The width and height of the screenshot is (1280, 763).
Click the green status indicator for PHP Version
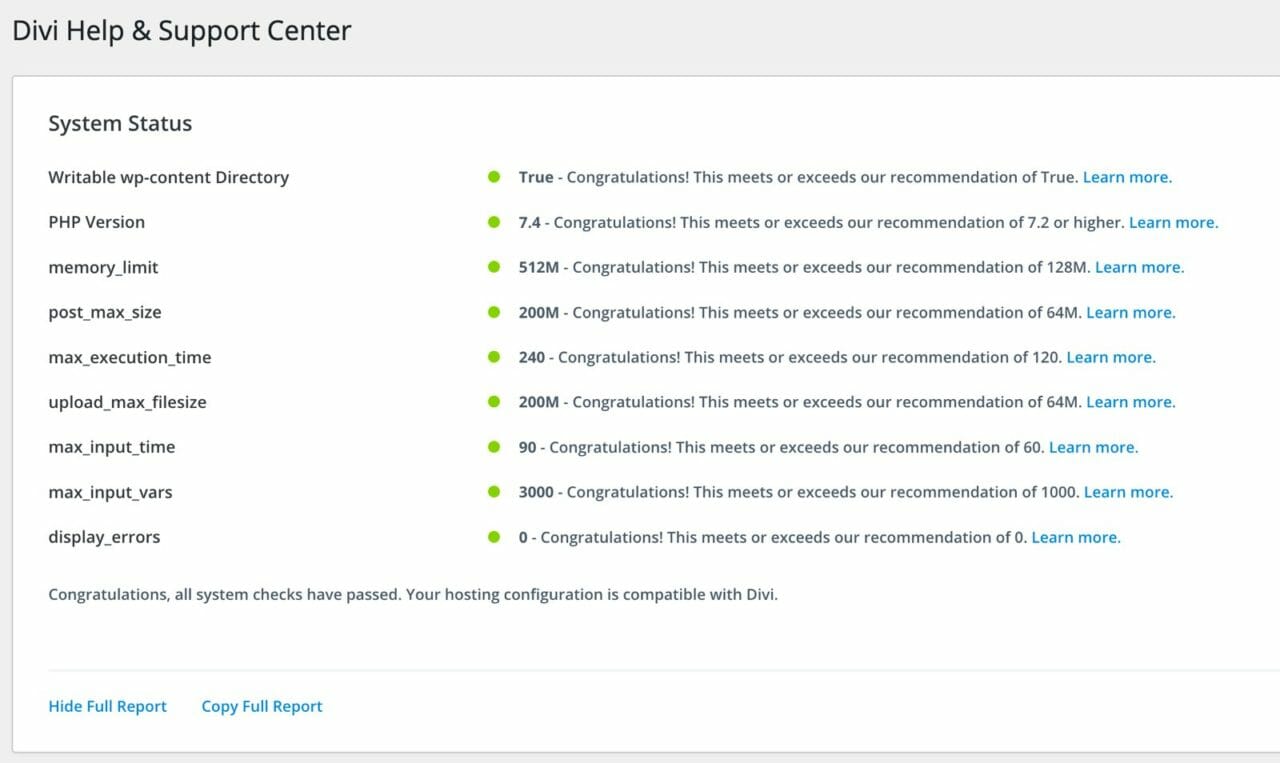point(494,222)
